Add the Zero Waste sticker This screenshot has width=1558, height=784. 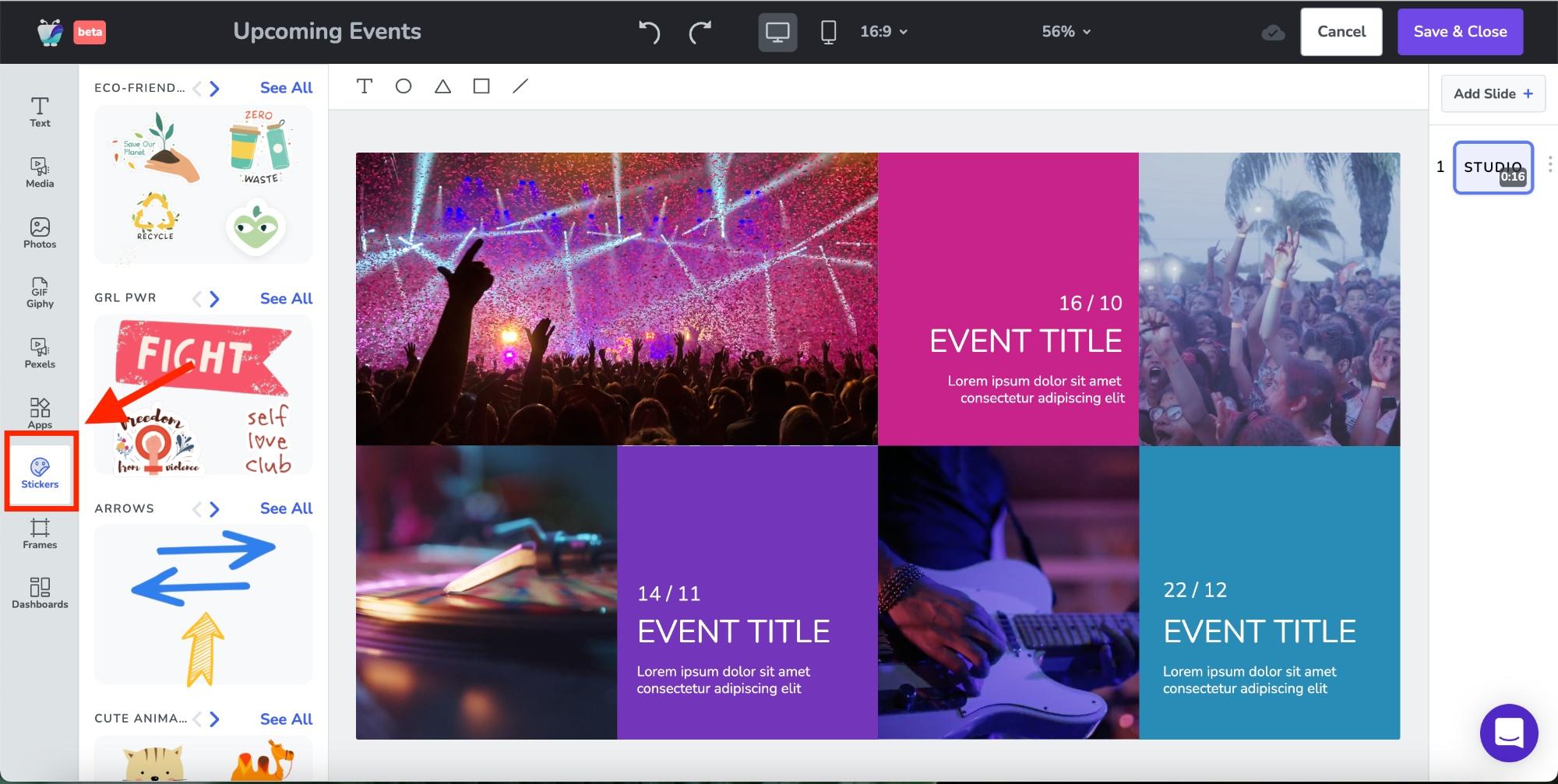(260, 148)
